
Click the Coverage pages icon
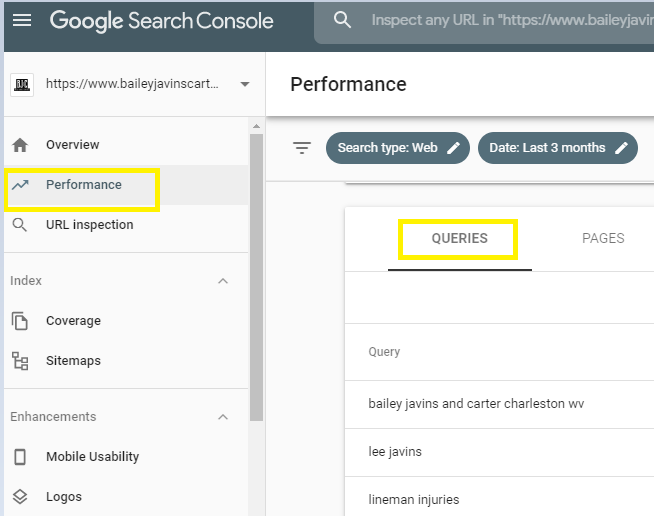coord(20,321)
